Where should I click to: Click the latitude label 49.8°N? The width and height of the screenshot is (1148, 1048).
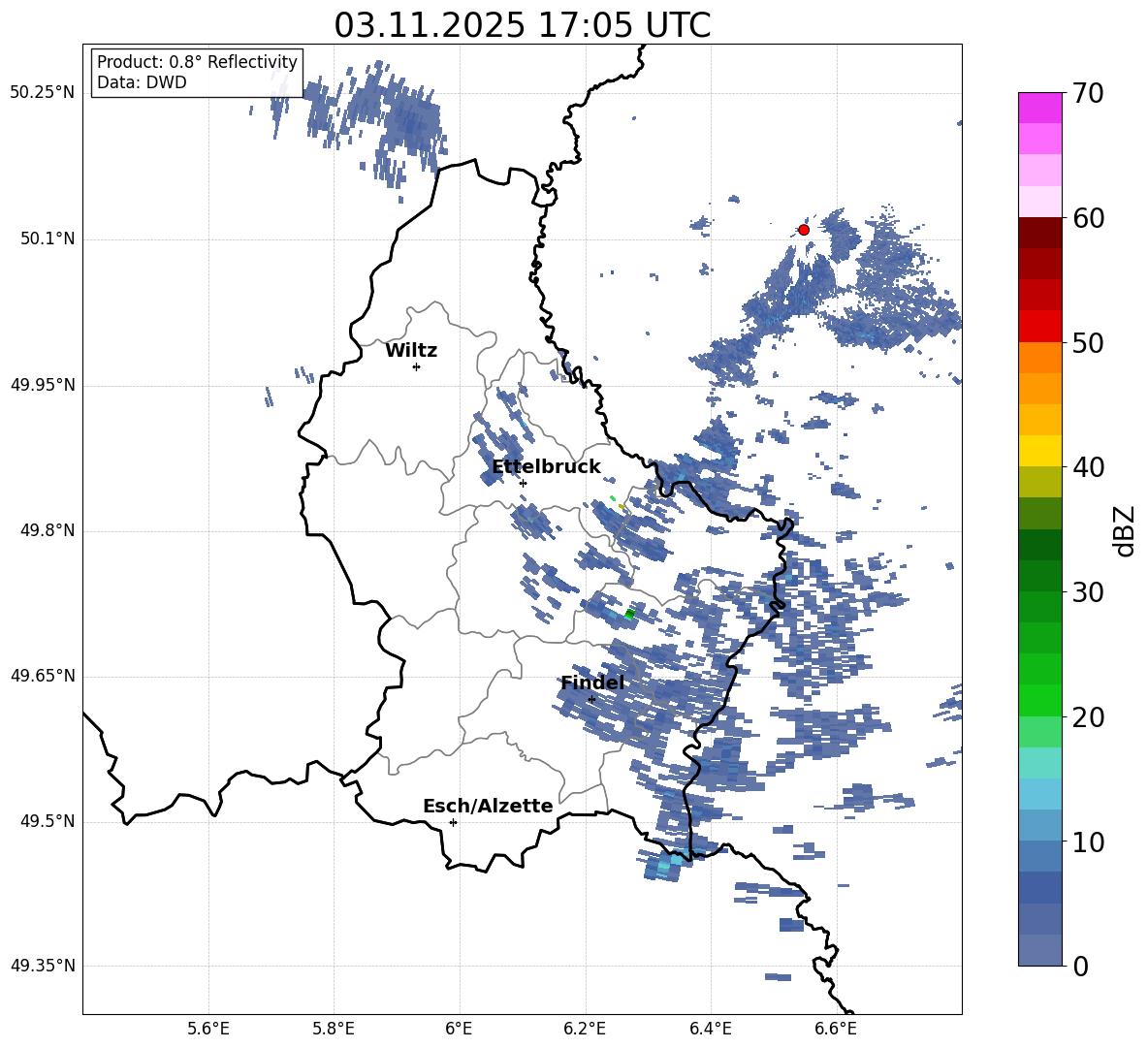click(x=47, y=530)
